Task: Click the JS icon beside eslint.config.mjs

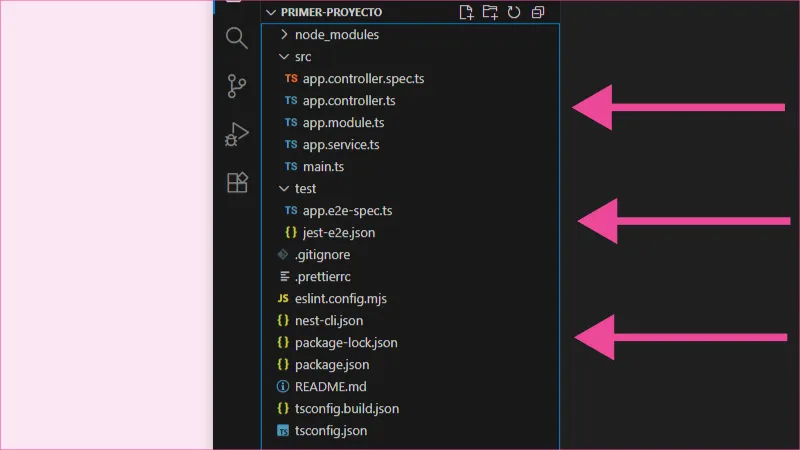Action: 283,298
